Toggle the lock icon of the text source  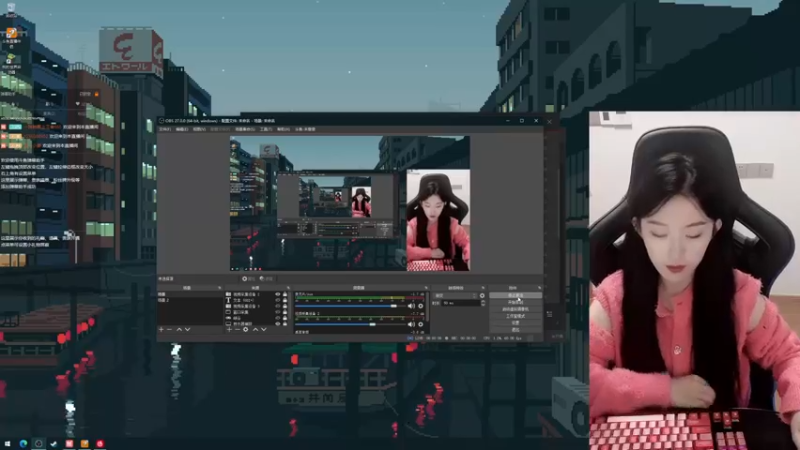(285, 301)
